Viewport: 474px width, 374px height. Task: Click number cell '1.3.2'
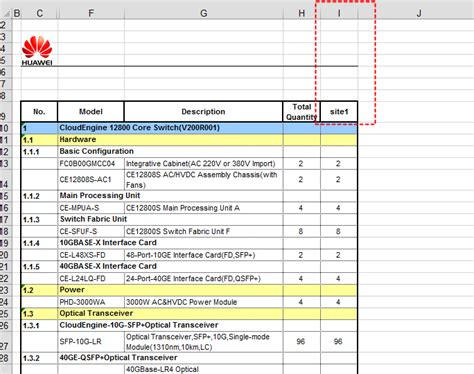click(x=39, y=358)
